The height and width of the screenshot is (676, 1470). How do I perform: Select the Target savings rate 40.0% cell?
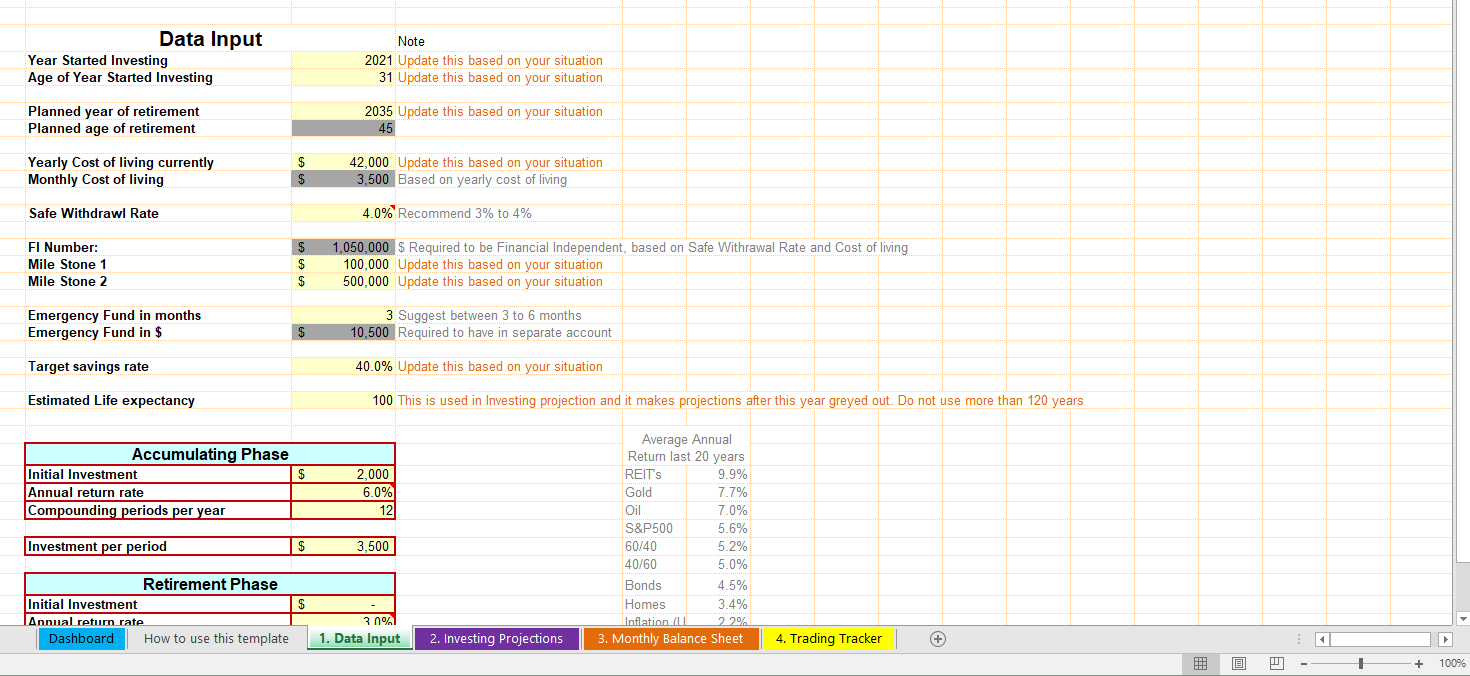pyautogui.click(x=343, y=367)
